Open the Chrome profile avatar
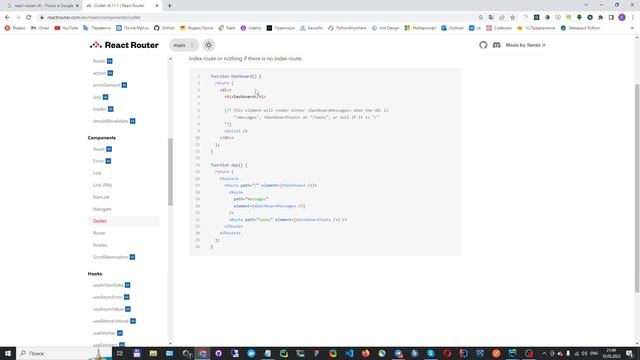The image size is (640, 360). pyautogui.click(x=622, y=18)
